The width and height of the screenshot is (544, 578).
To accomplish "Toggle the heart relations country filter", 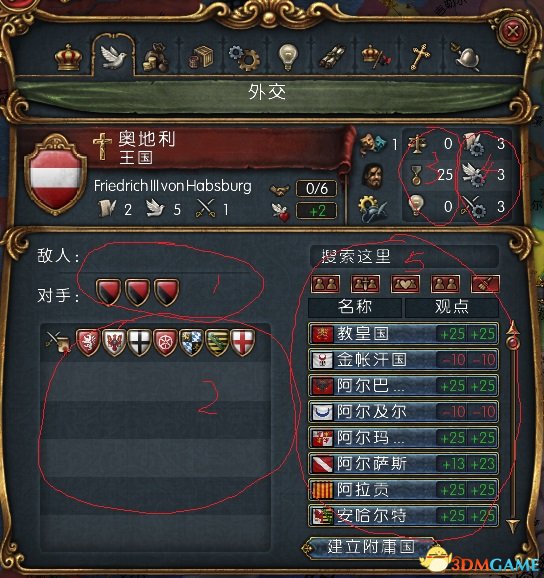I will (x=405, y=283).
